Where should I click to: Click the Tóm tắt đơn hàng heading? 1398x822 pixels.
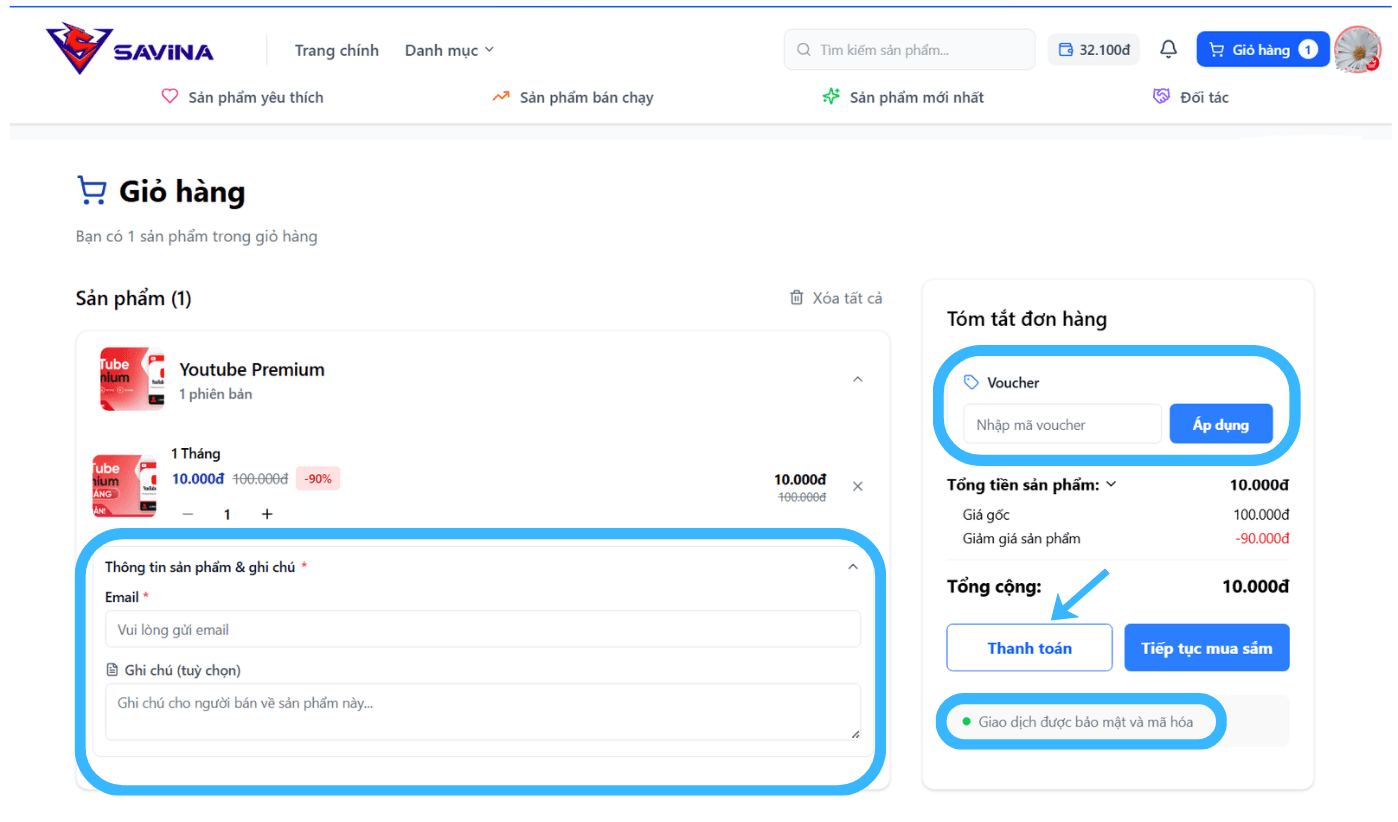1027,319
